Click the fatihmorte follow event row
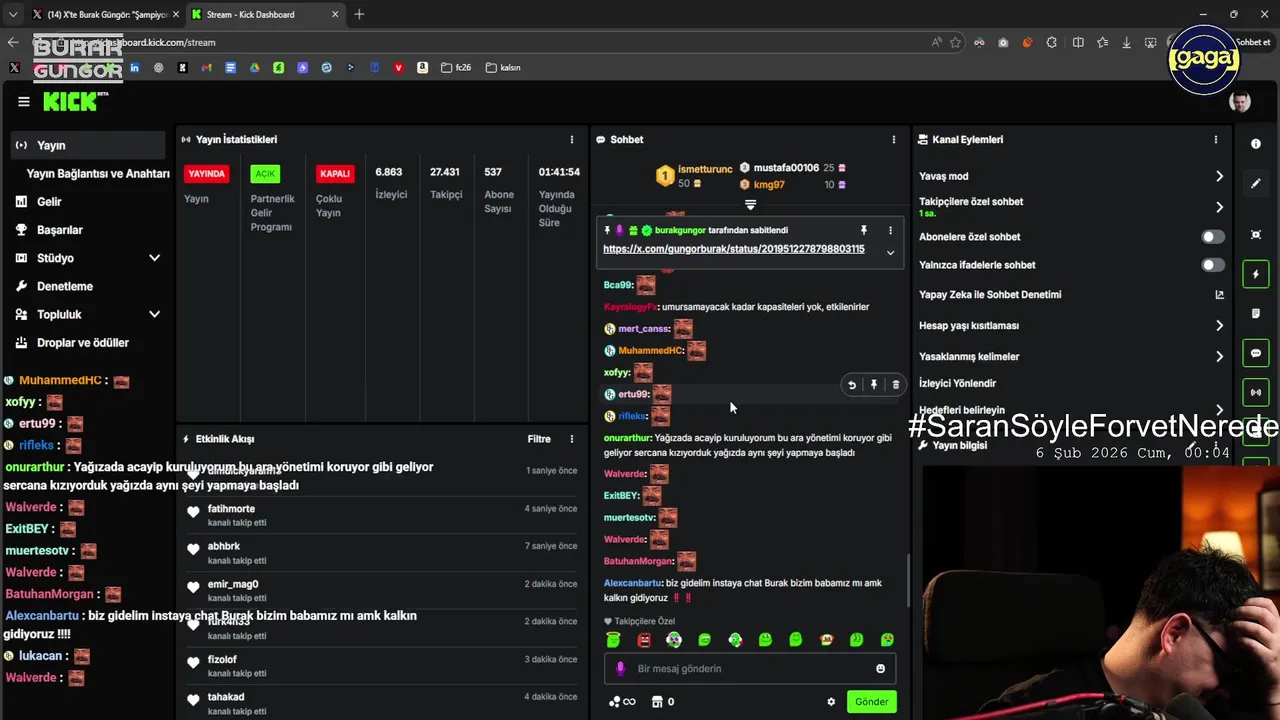 380,515
